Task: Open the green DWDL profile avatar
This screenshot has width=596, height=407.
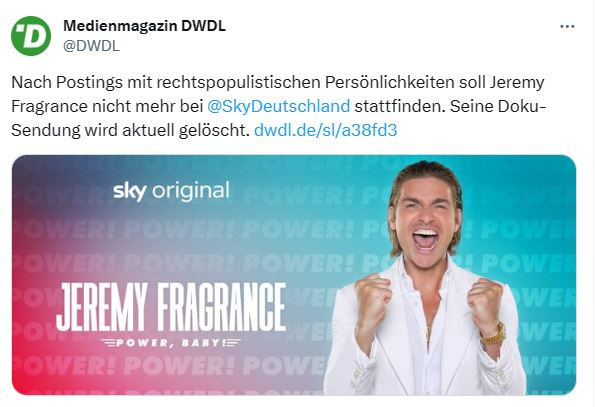Action: pyautogui.click(x=31, y=36)
